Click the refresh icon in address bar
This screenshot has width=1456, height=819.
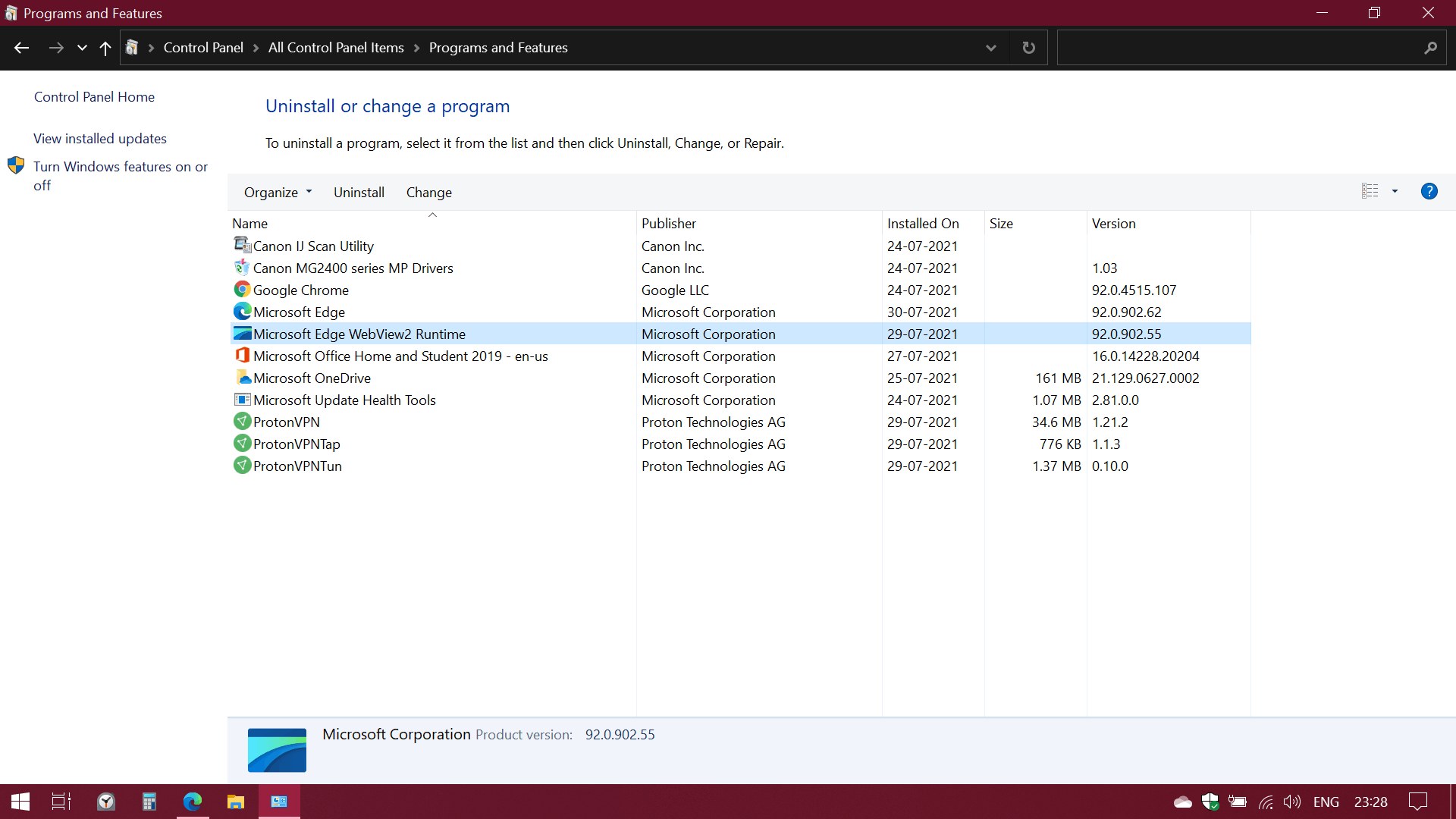coord(1028,48)
